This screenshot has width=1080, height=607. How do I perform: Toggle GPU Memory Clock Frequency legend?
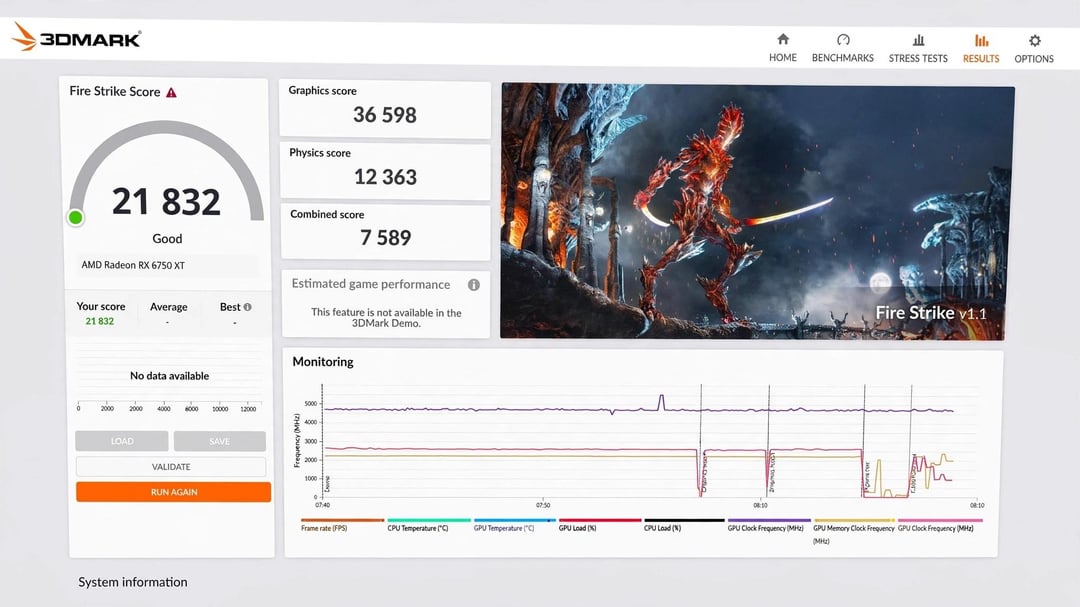(854, 521)
